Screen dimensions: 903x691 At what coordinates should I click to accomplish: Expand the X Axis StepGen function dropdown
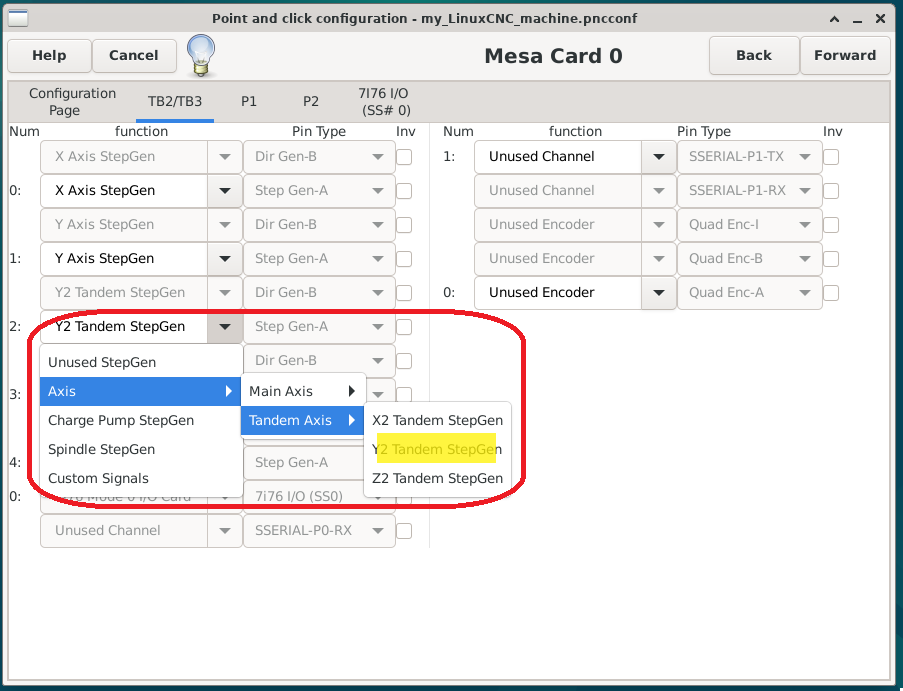(x=224, y=191)
